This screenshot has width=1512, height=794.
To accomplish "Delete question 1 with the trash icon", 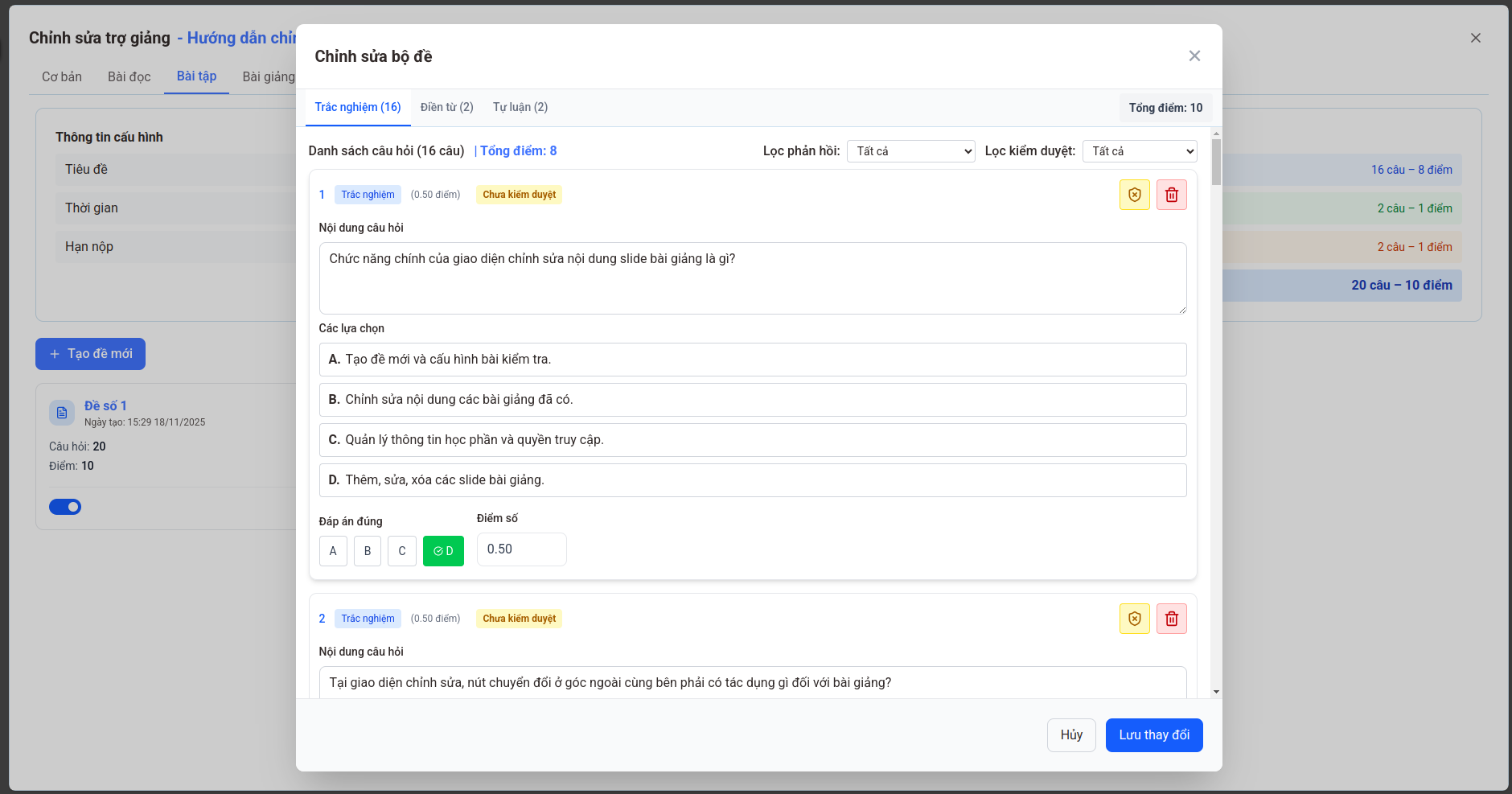I will 1171,195.
